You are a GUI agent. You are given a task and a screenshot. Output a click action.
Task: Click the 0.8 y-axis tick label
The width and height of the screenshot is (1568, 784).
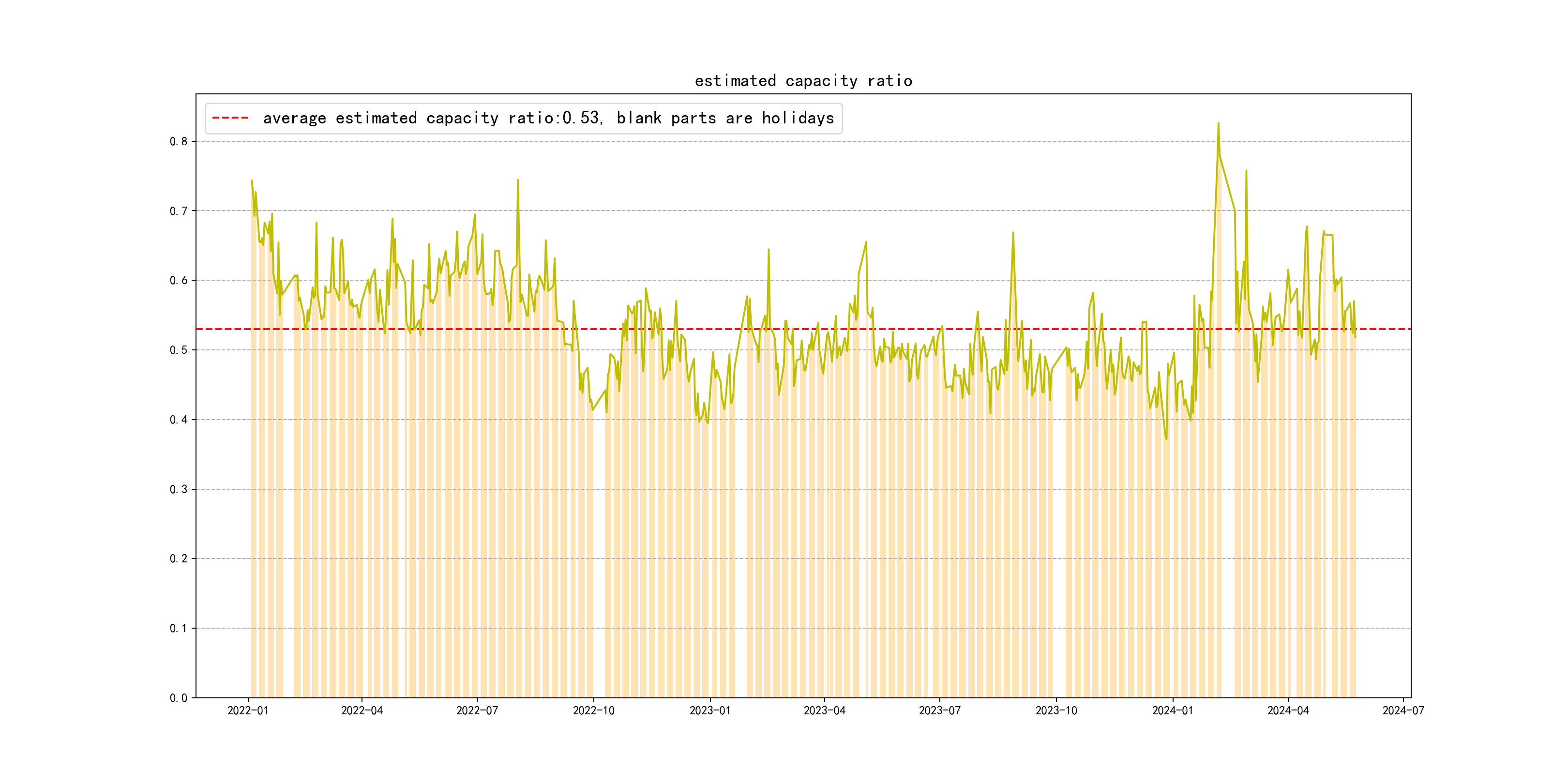pyautogui.click(x=179, y=141)
